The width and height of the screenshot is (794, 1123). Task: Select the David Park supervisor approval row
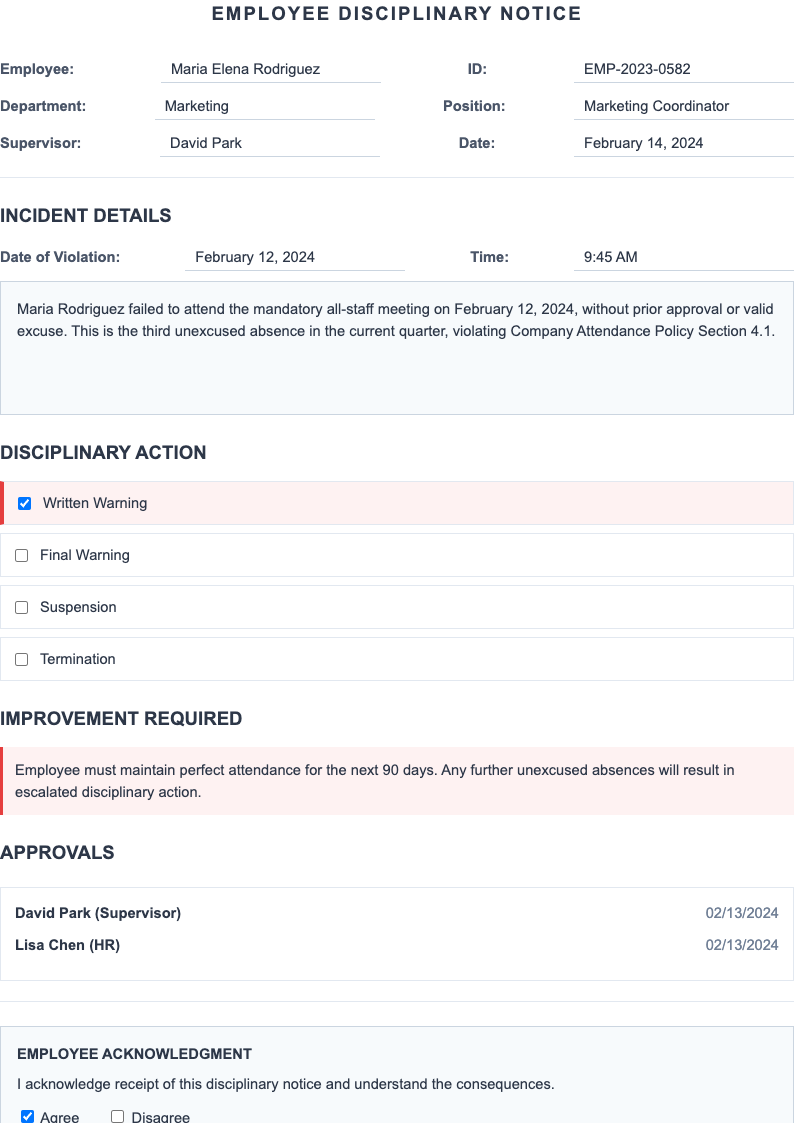(397, 913)
